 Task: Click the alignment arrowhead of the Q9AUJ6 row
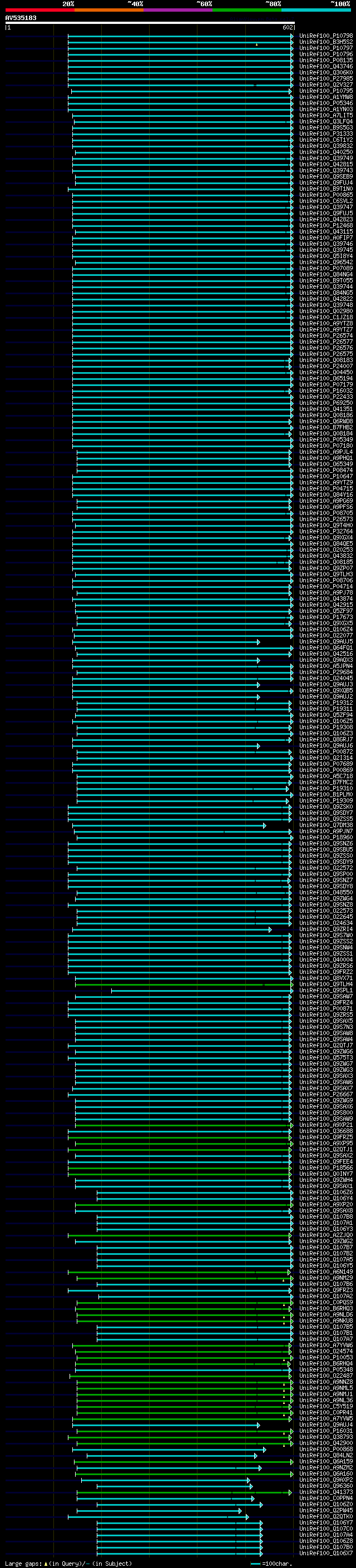pyautogui.click(x=258, y=746)
